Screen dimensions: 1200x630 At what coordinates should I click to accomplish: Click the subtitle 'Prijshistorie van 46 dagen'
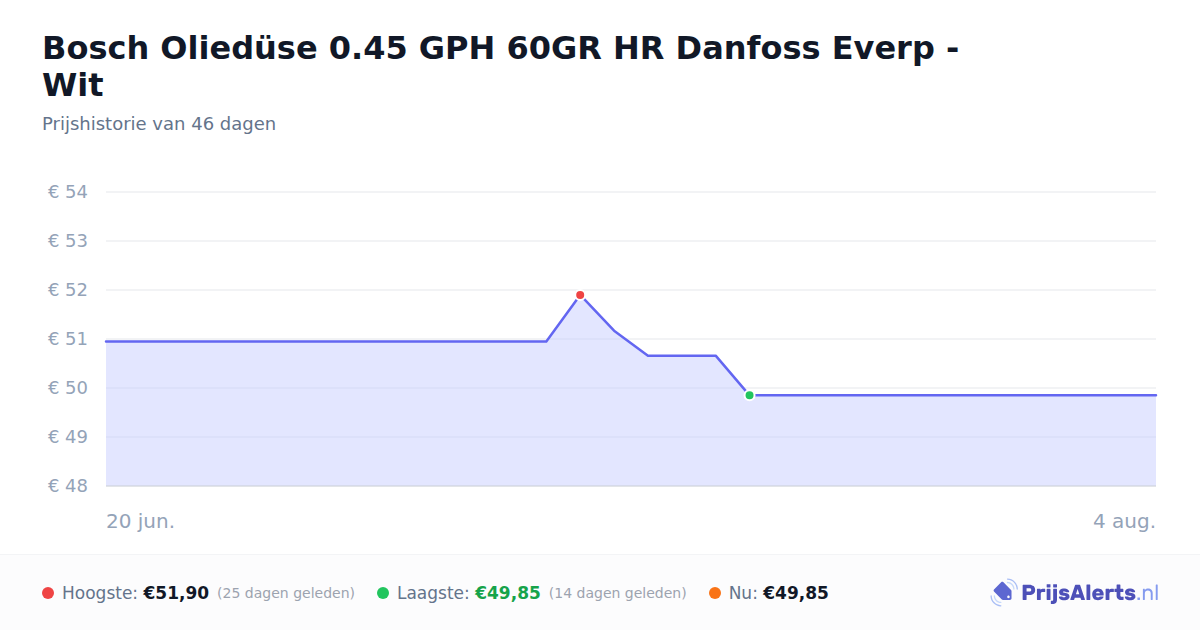[x=159, y=124]
